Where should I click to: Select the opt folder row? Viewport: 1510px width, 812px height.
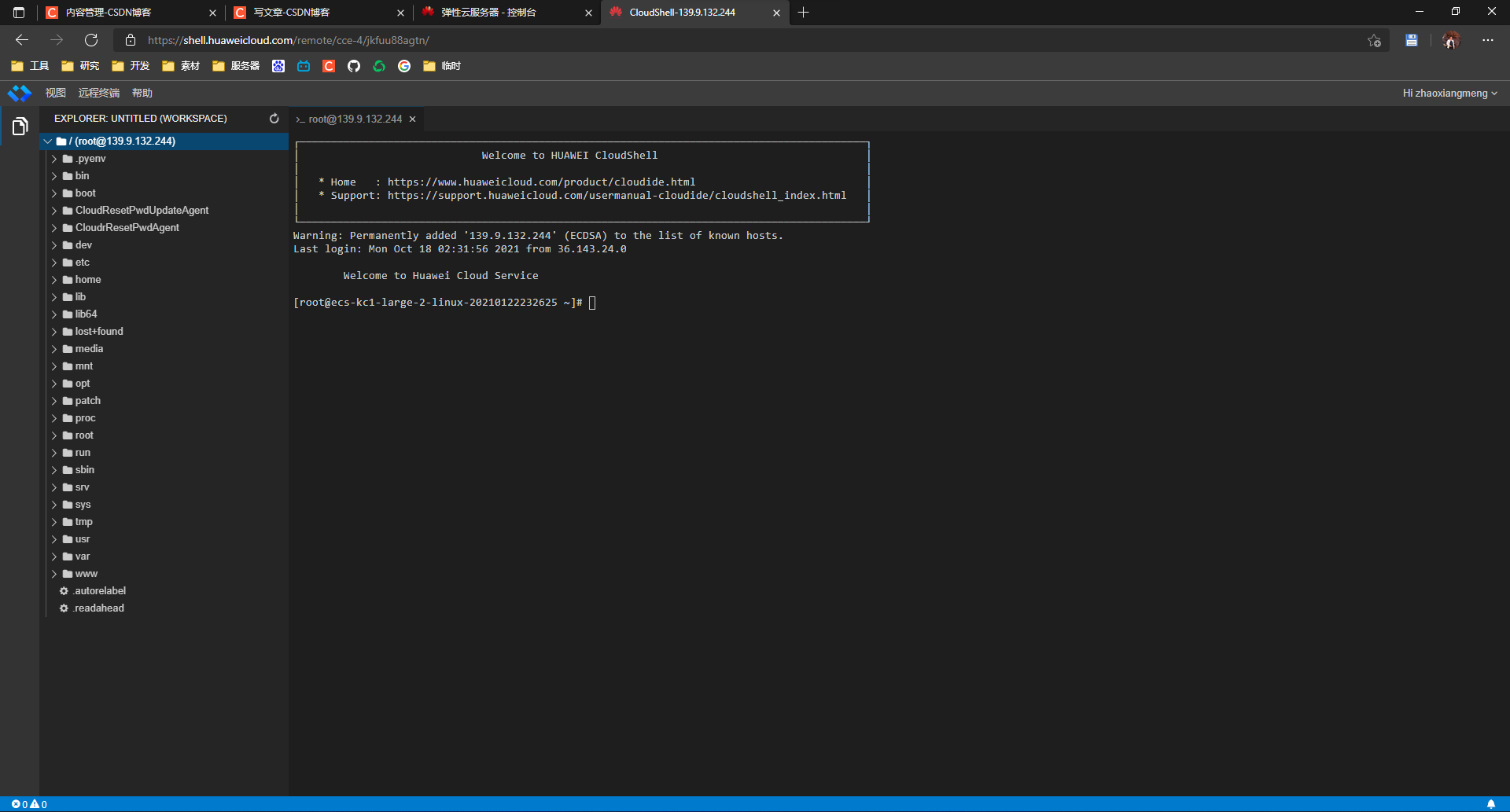[x=164, y=384]
